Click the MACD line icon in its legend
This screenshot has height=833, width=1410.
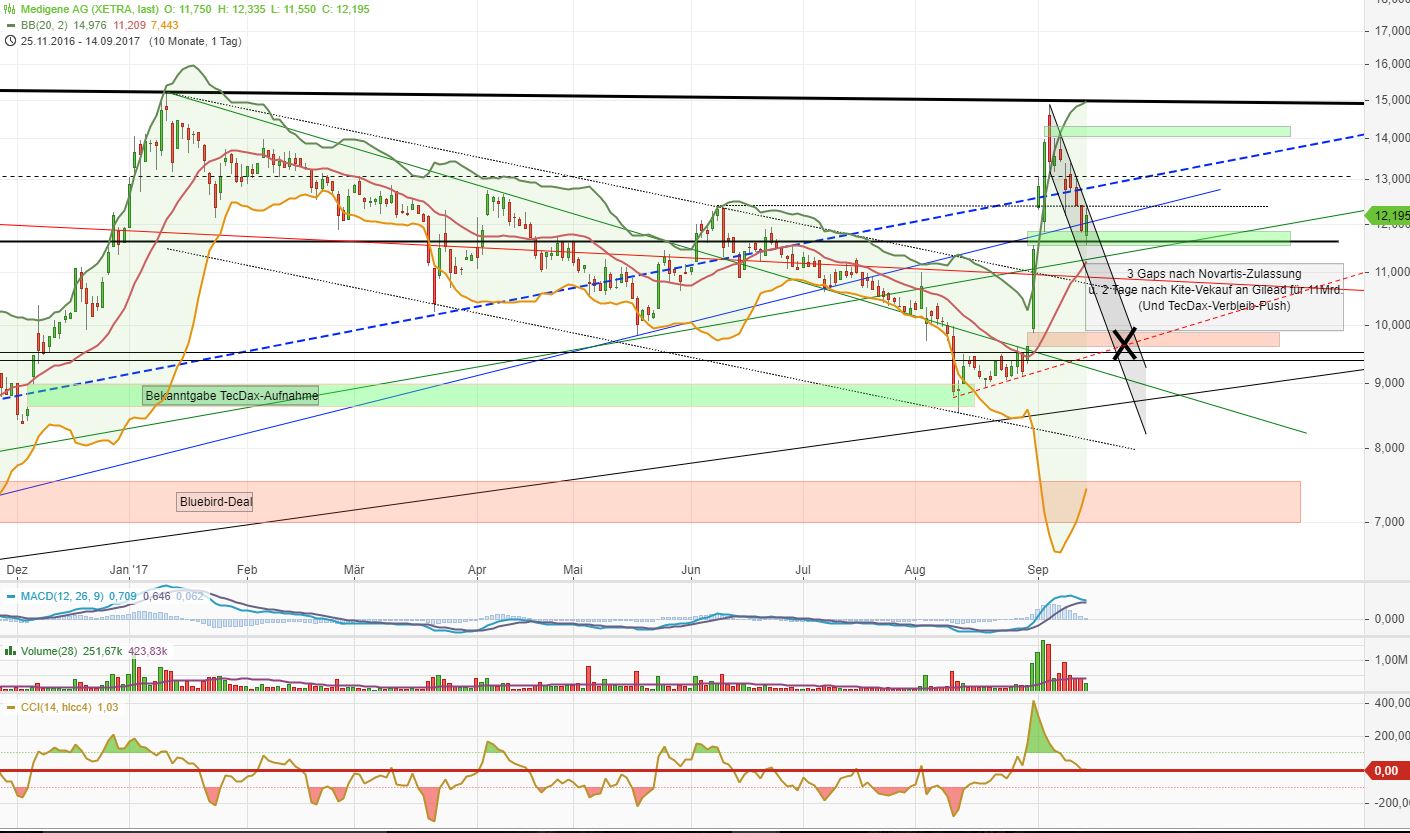[x=9, y=595]
